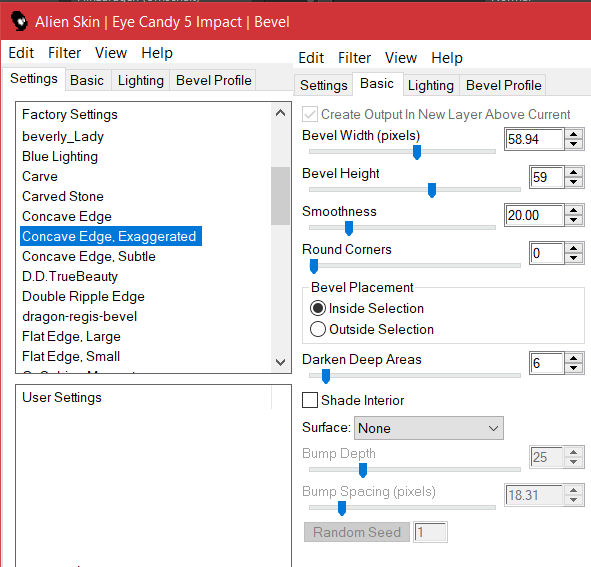The height and width of the screenshot is (567, 591).
Task: Select the Concave Edge preset
Action: pos(67,216)
